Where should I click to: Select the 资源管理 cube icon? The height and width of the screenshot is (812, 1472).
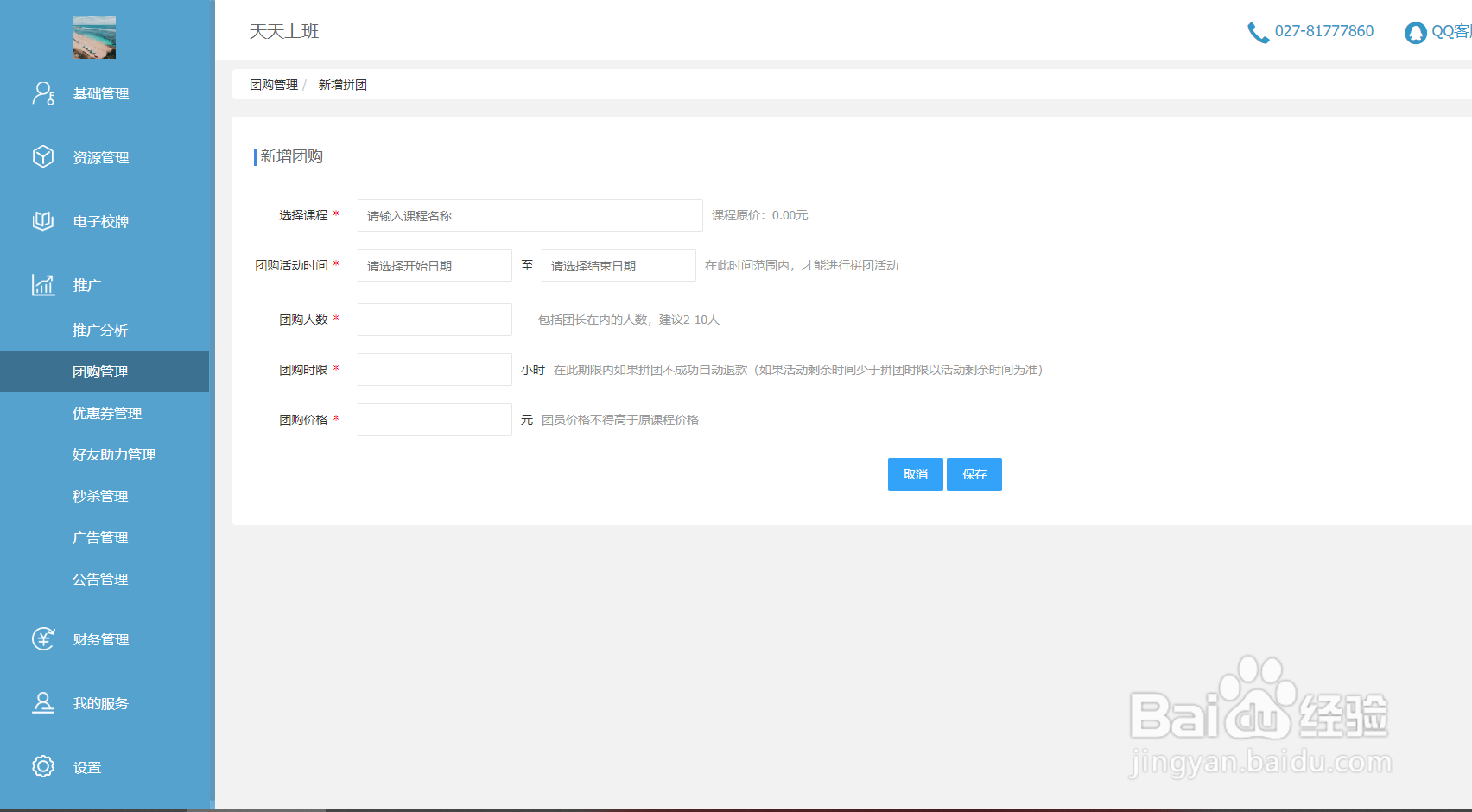coord(42,156)
